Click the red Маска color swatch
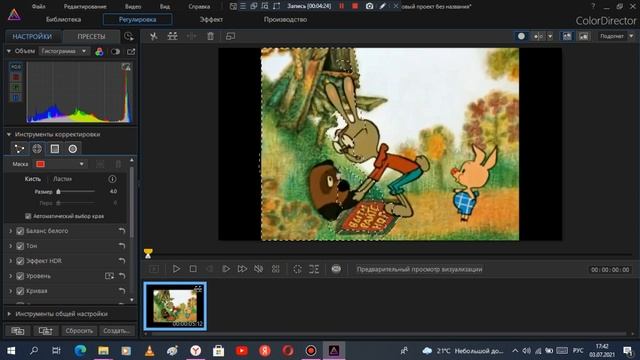The height and width of the screenshot is (360, 640). [40, 164]
